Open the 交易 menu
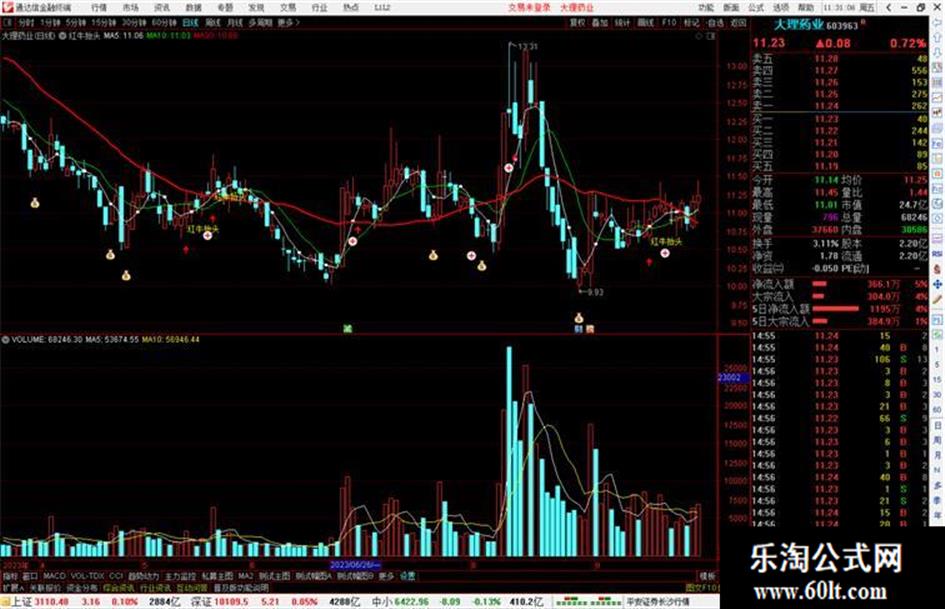 click(288, 7)
